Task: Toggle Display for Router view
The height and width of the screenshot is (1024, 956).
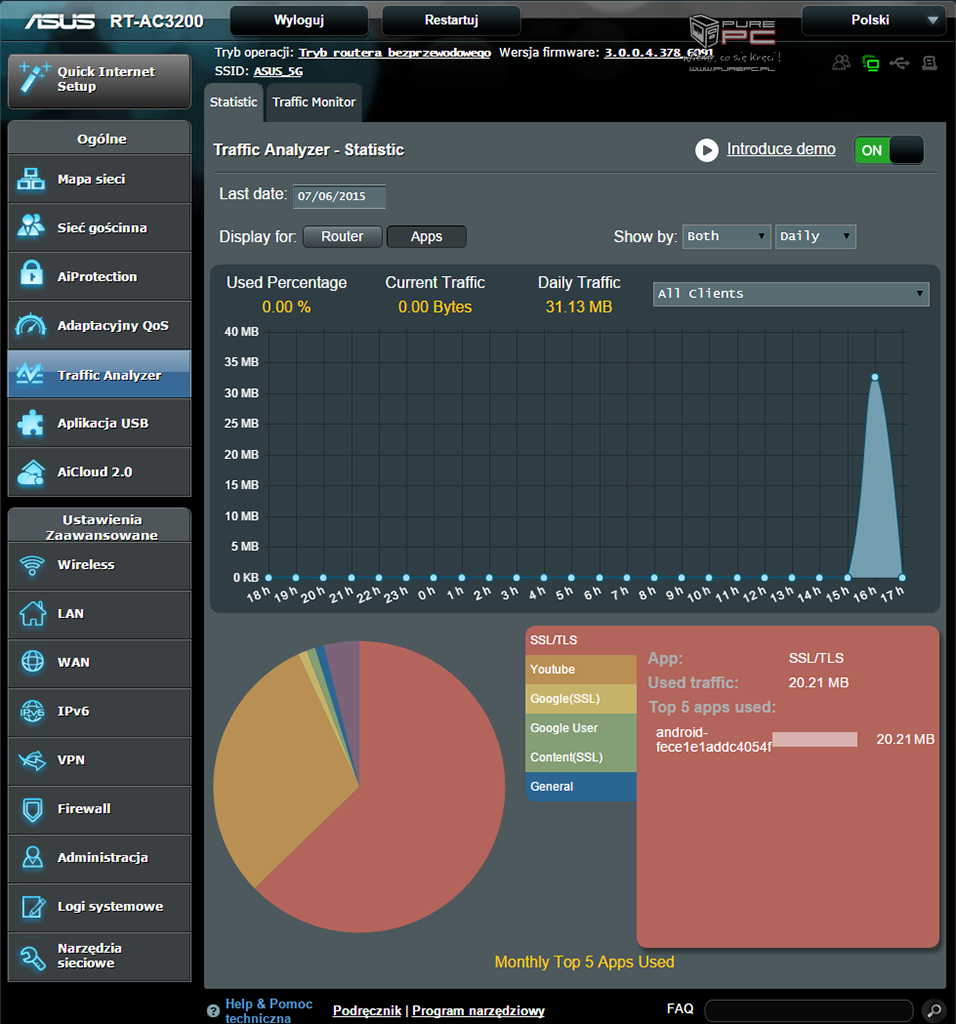Action: (x=342, y=236)
